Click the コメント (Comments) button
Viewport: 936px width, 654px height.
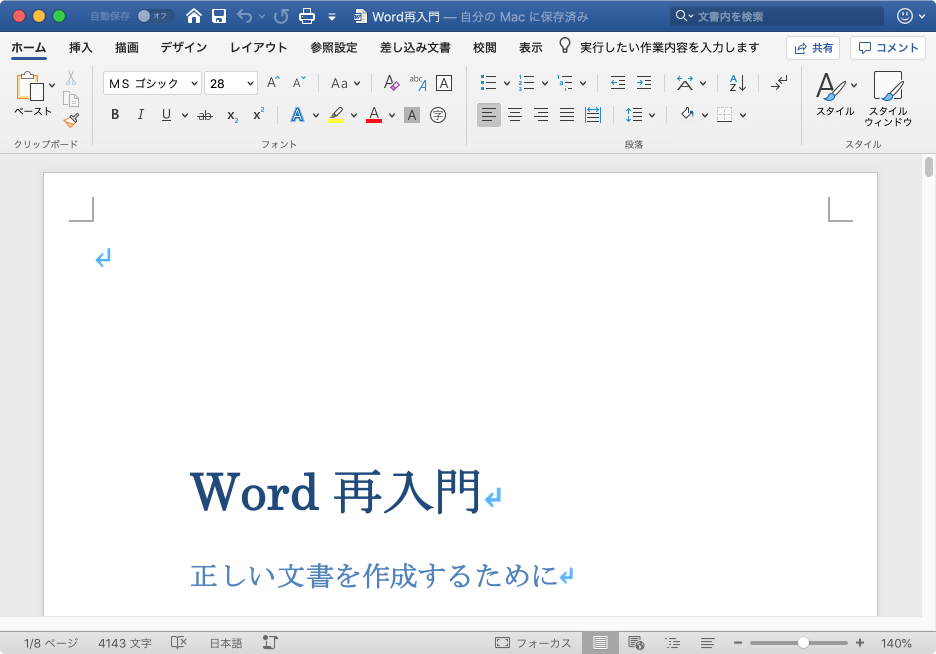click(x=887, y=47)
